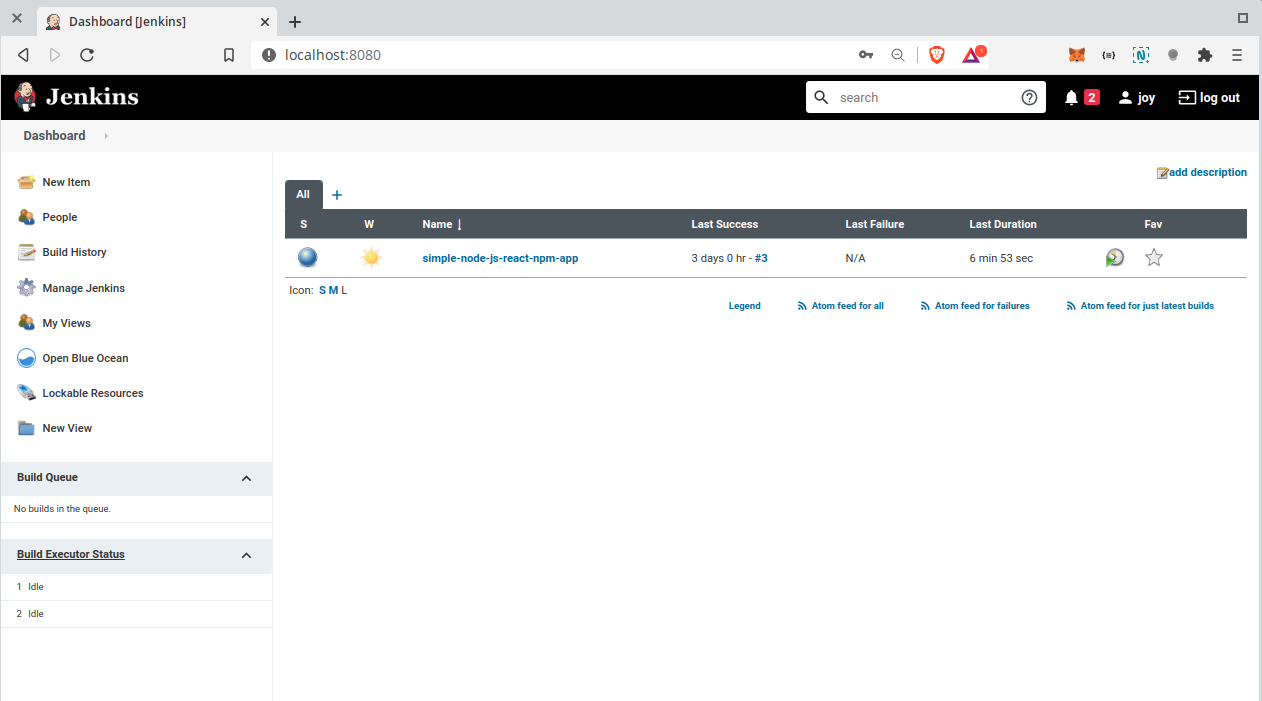Click the Lockable Resources icon
The height and width of the screenshot is (701, 1262).
(27, 393)
